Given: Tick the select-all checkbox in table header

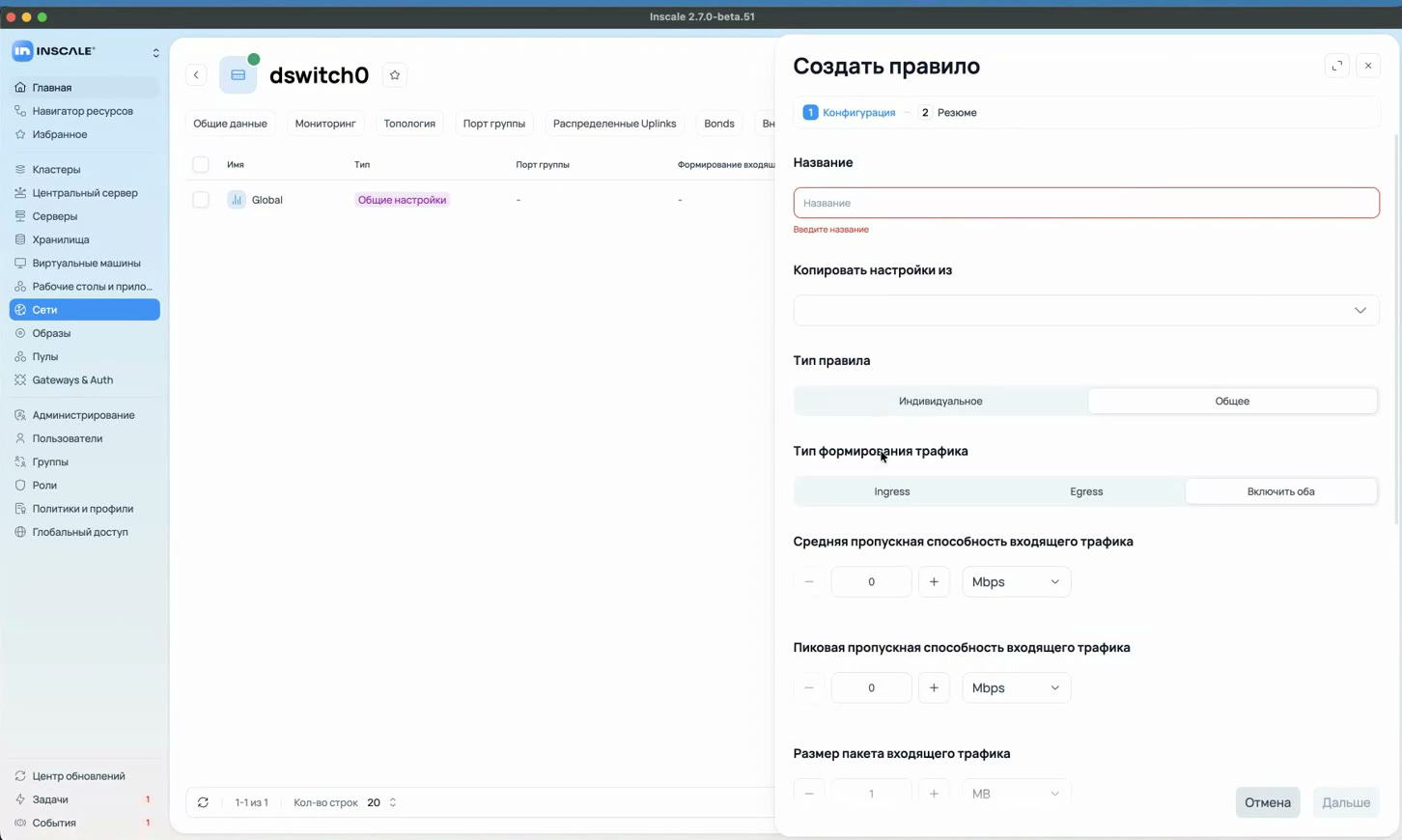Looking at the screenshot, I should coord(201,165).
